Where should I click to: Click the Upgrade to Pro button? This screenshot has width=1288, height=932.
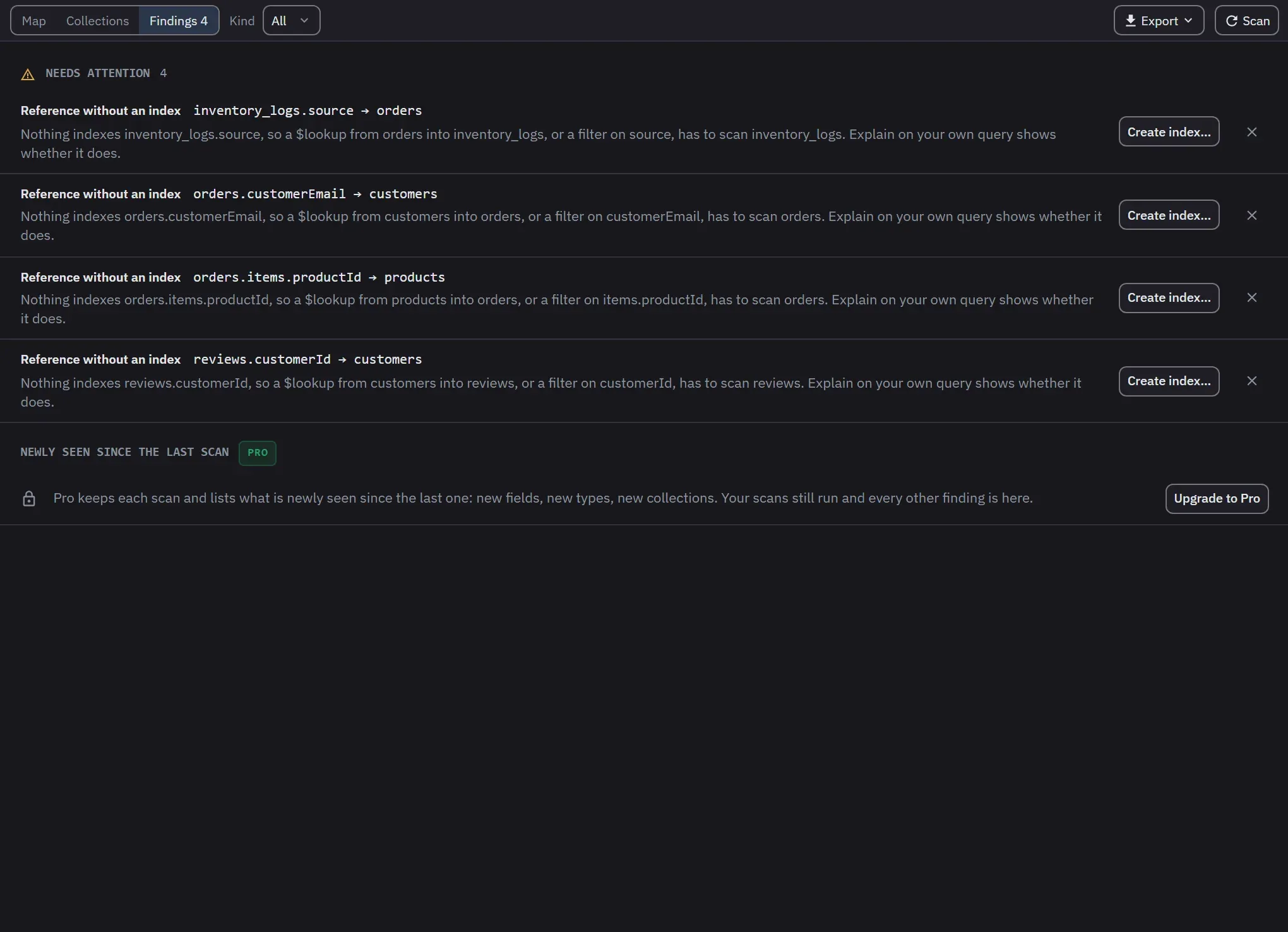click(x=1217, y=498)
